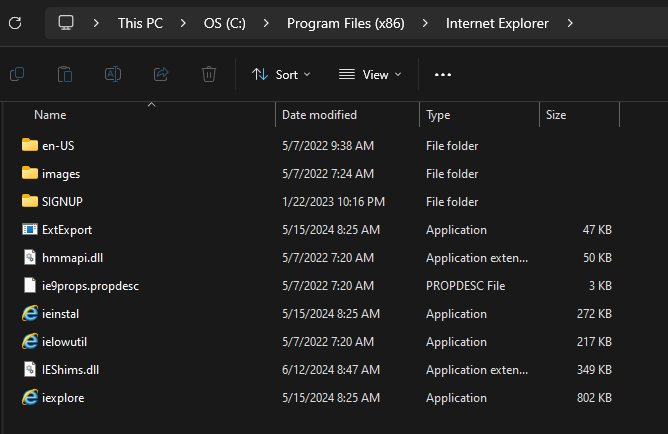Select the ExtExport file name
Viewport: 668px width, 434px height.
coord(67,230)
